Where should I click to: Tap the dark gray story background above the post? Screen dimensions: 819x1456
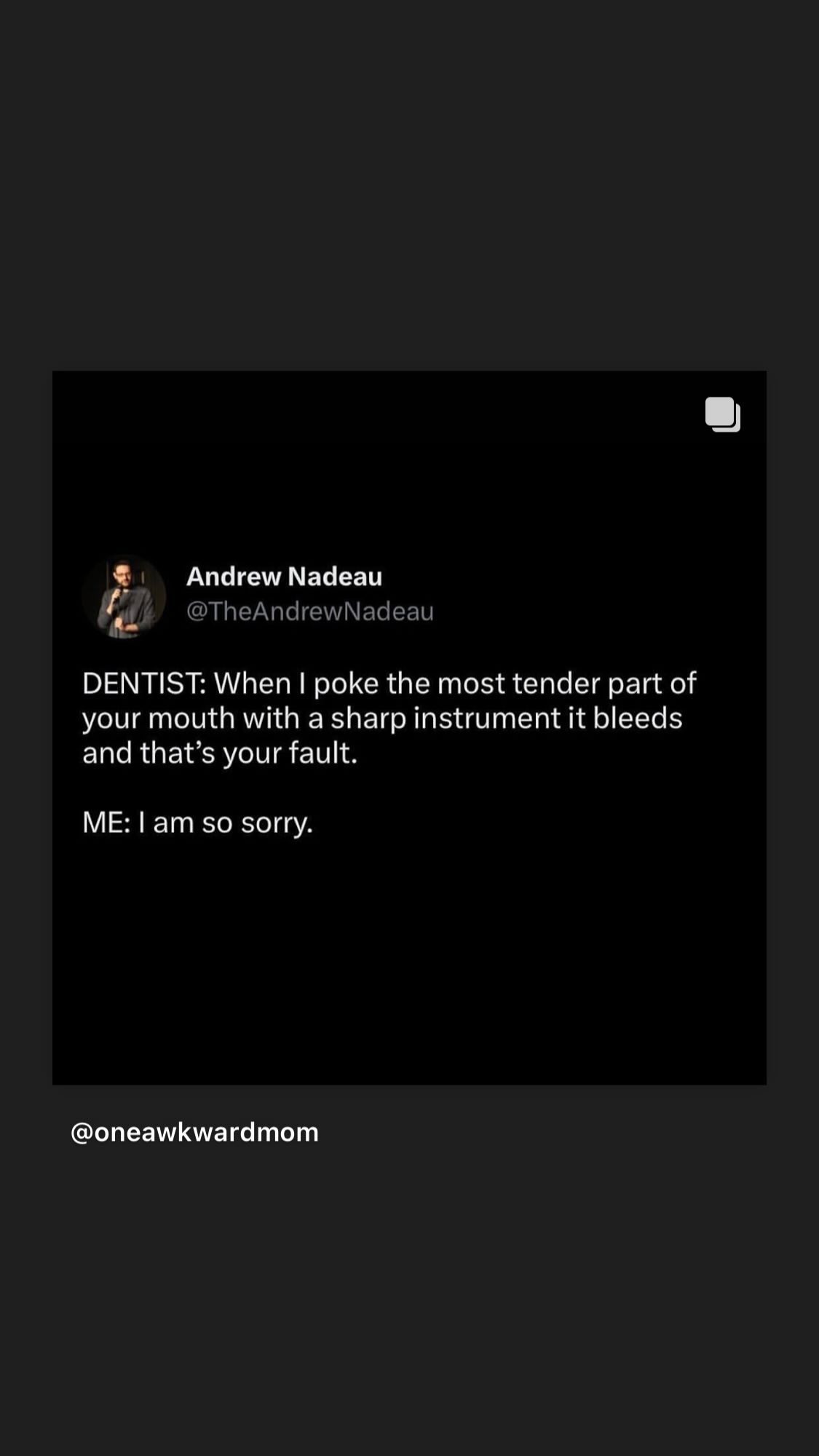coord(409,182)
